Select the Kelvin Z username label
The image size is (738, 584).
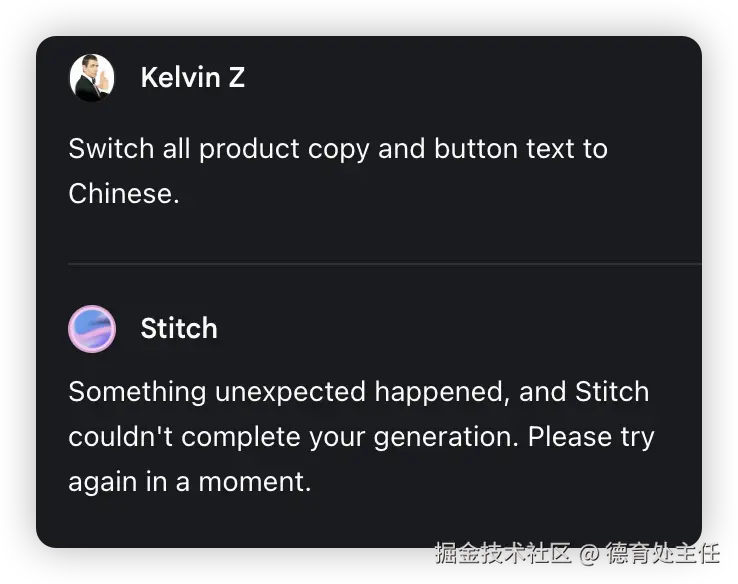pos(193,77)
